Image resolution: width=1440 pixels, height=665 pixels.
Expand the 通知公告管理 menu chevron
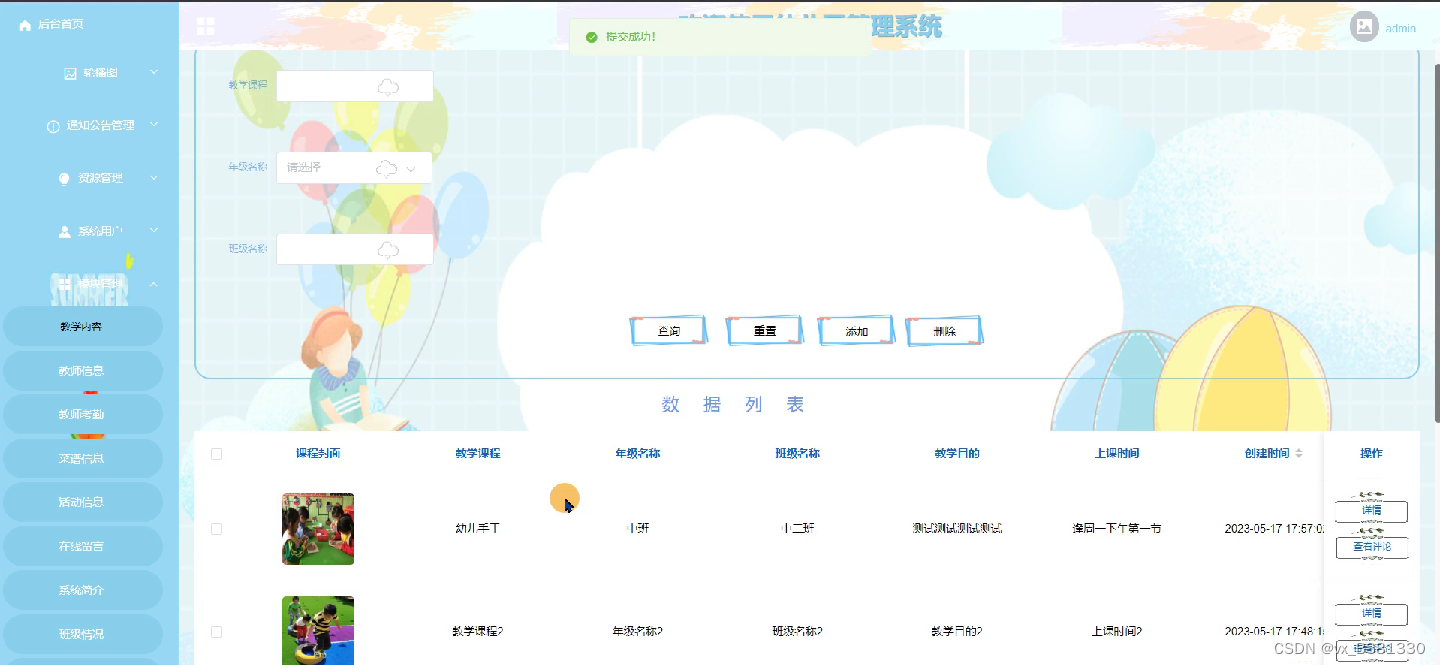click(x=154, y=124)
